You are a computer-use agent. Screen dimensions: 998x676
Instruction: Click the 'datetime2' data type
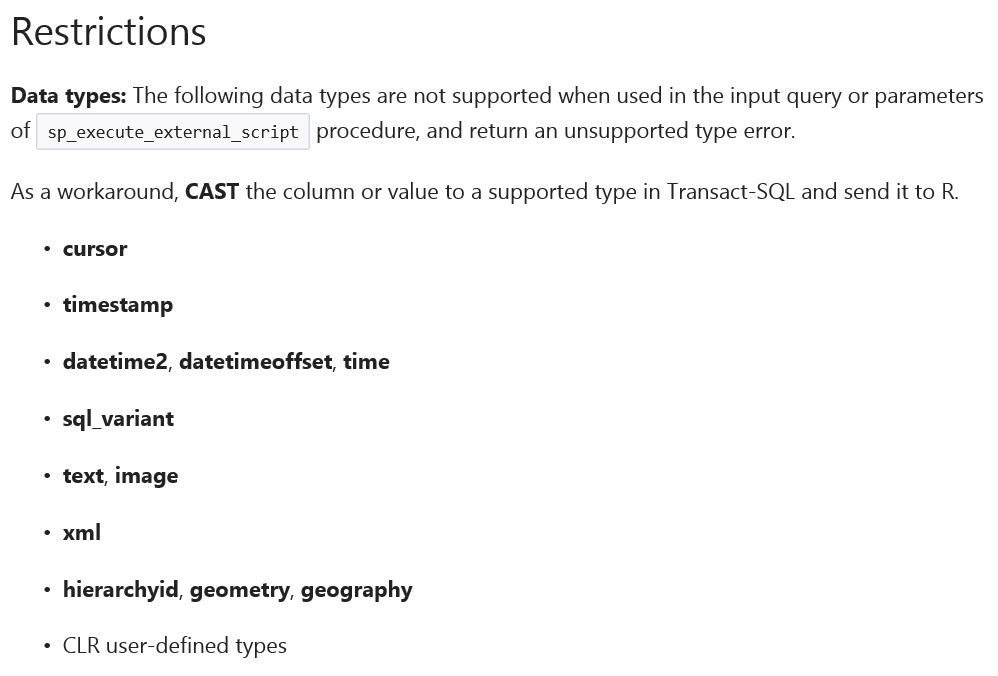[115, 362]
